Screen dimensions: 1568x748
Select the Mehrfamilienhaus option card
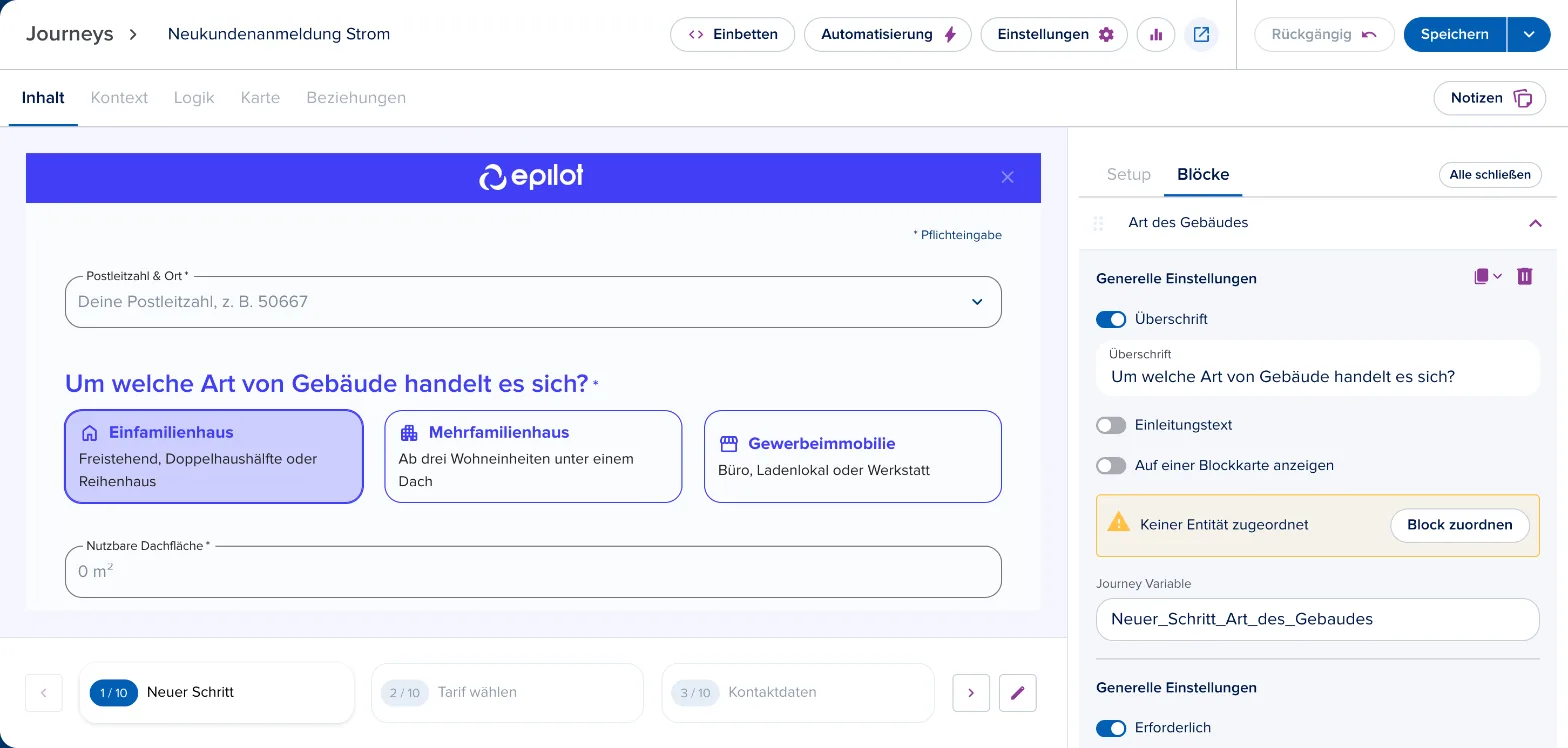(x=533, y=456)
